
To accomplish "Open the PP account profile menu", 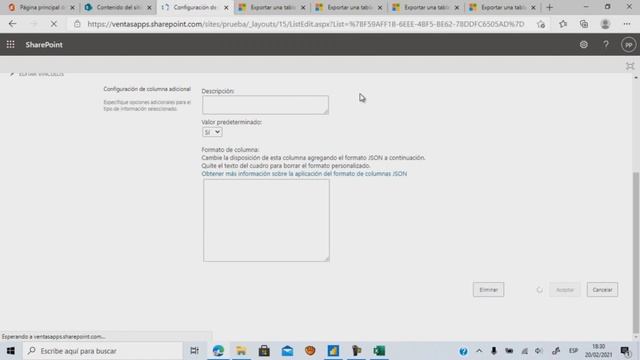I will [x=629, y=44].
